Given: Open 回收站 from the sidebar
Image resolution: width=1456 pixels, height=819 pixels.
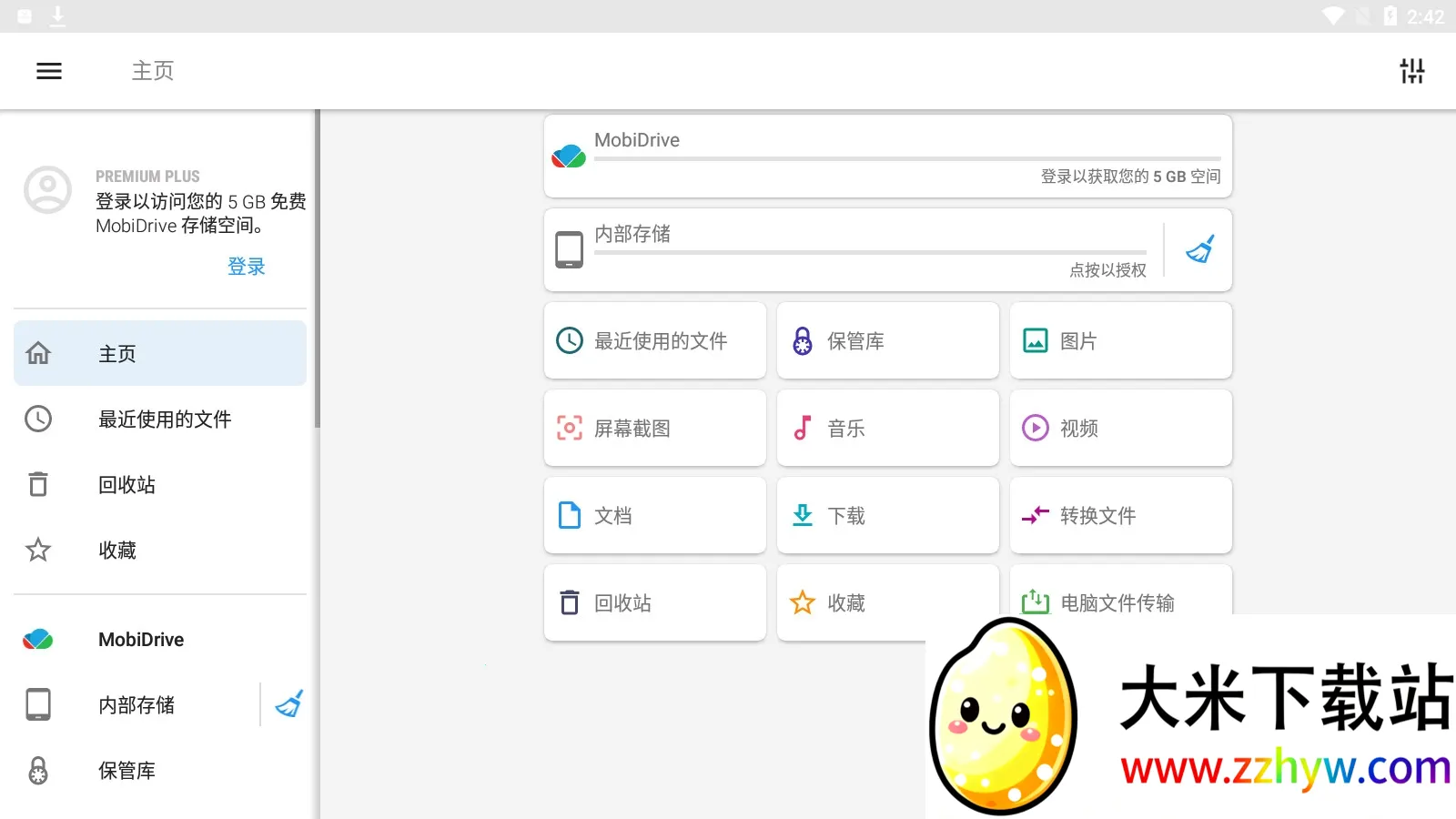Looking at the screenshot, I should coord(160,484).
